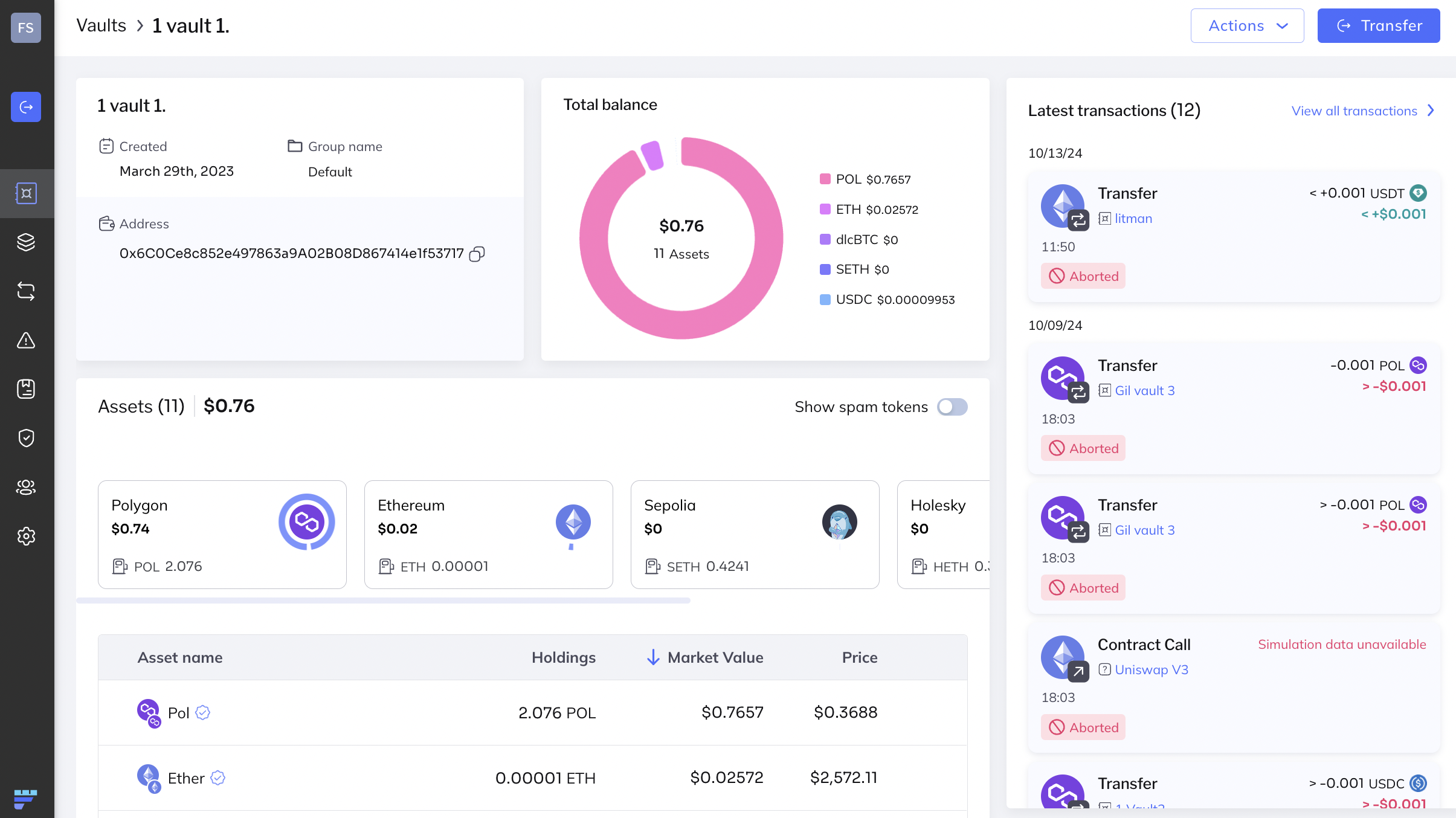Click the Ethereum logo in Ethereum card
Screen dimensions: 1456x818
coord(573,522)
